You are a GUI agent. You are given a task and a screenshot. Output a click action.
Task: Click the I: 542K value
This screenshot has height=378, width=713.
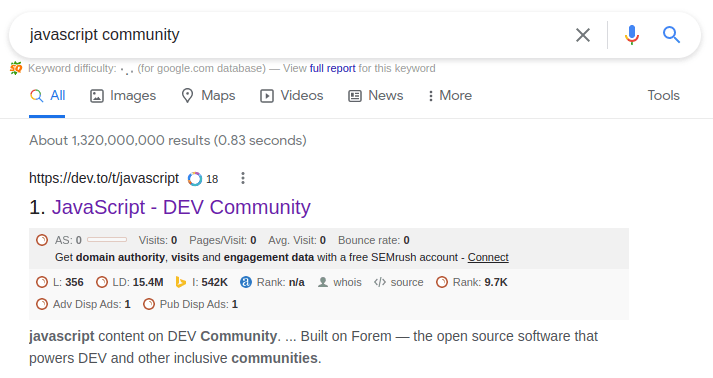pyautogui.click(x=210, y=282)
